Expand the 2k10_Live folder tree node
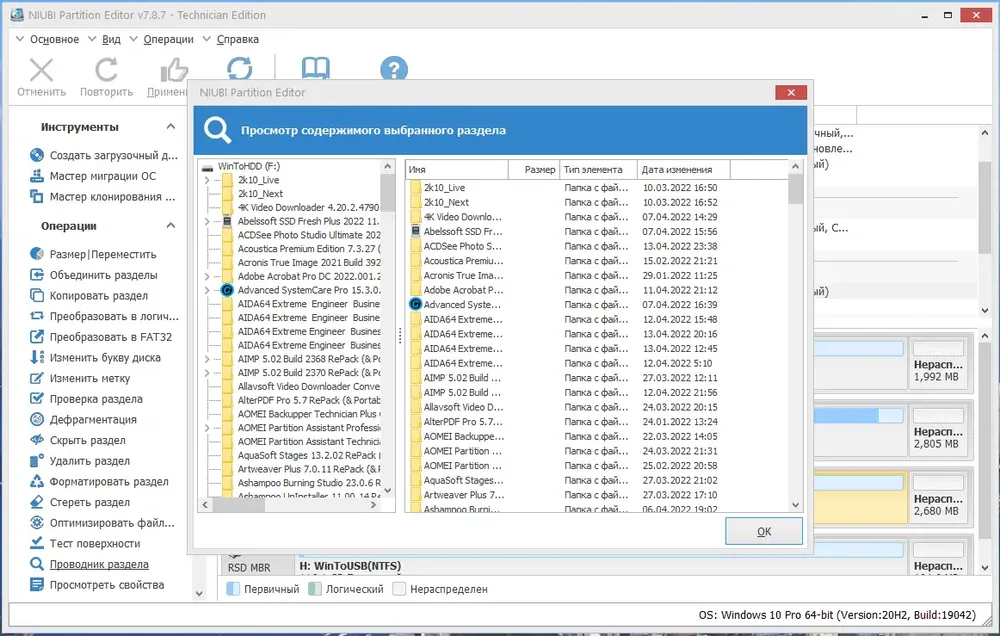 [x=207, y=181]
